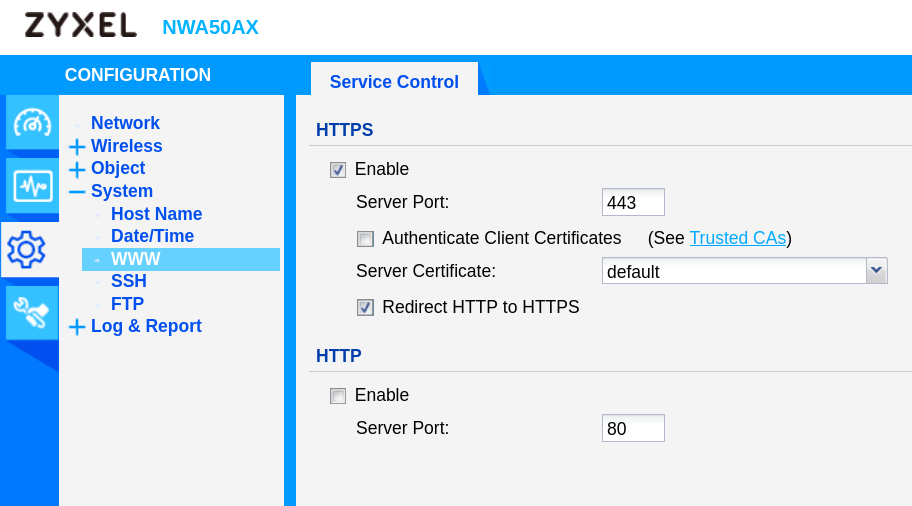Collapse the System tree node
912x506 pixels.
(77, 191)
